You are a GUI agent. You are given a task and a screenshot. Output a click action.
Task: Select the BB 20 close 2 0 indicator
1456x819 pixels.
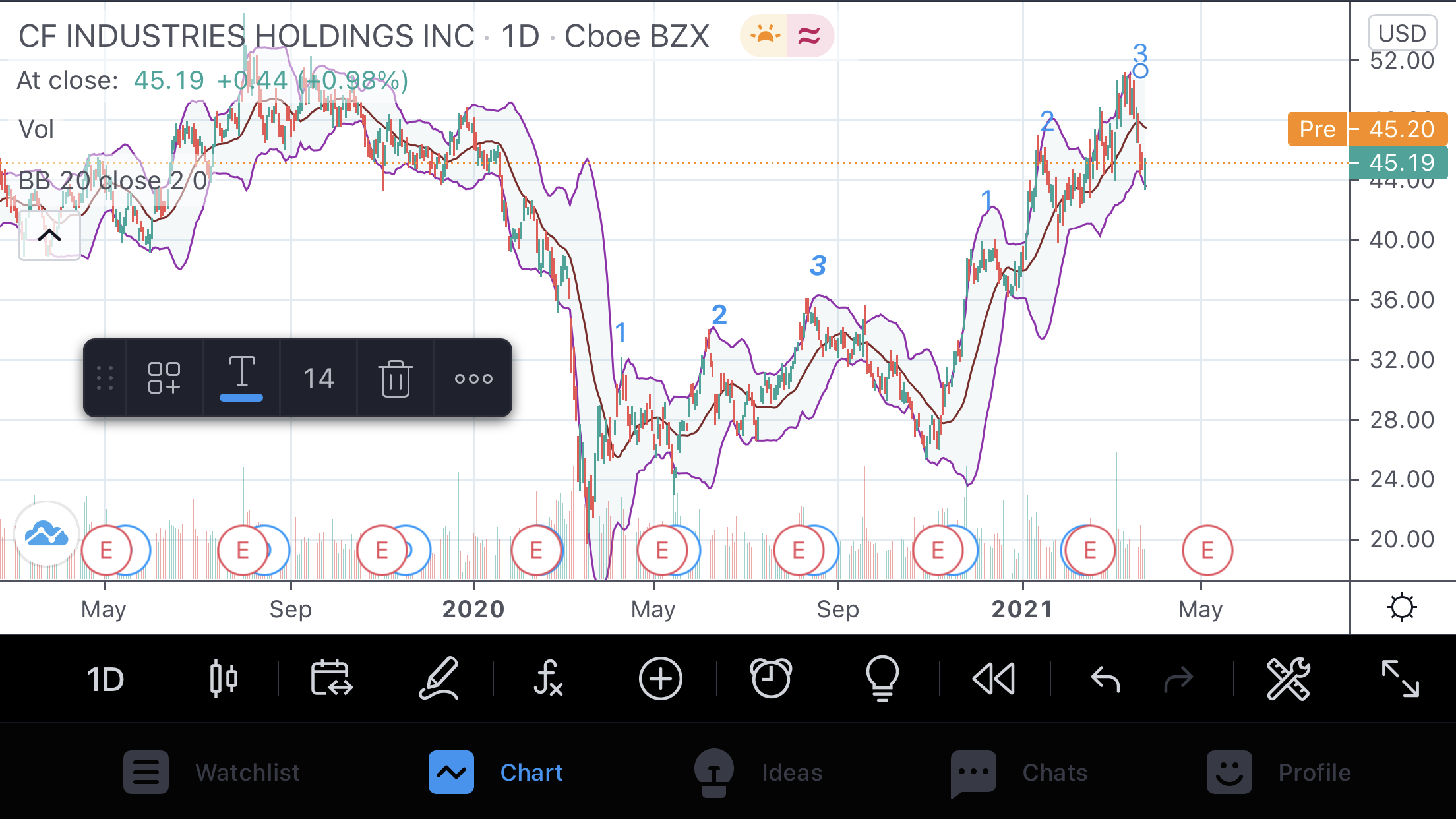click(113, 180)
